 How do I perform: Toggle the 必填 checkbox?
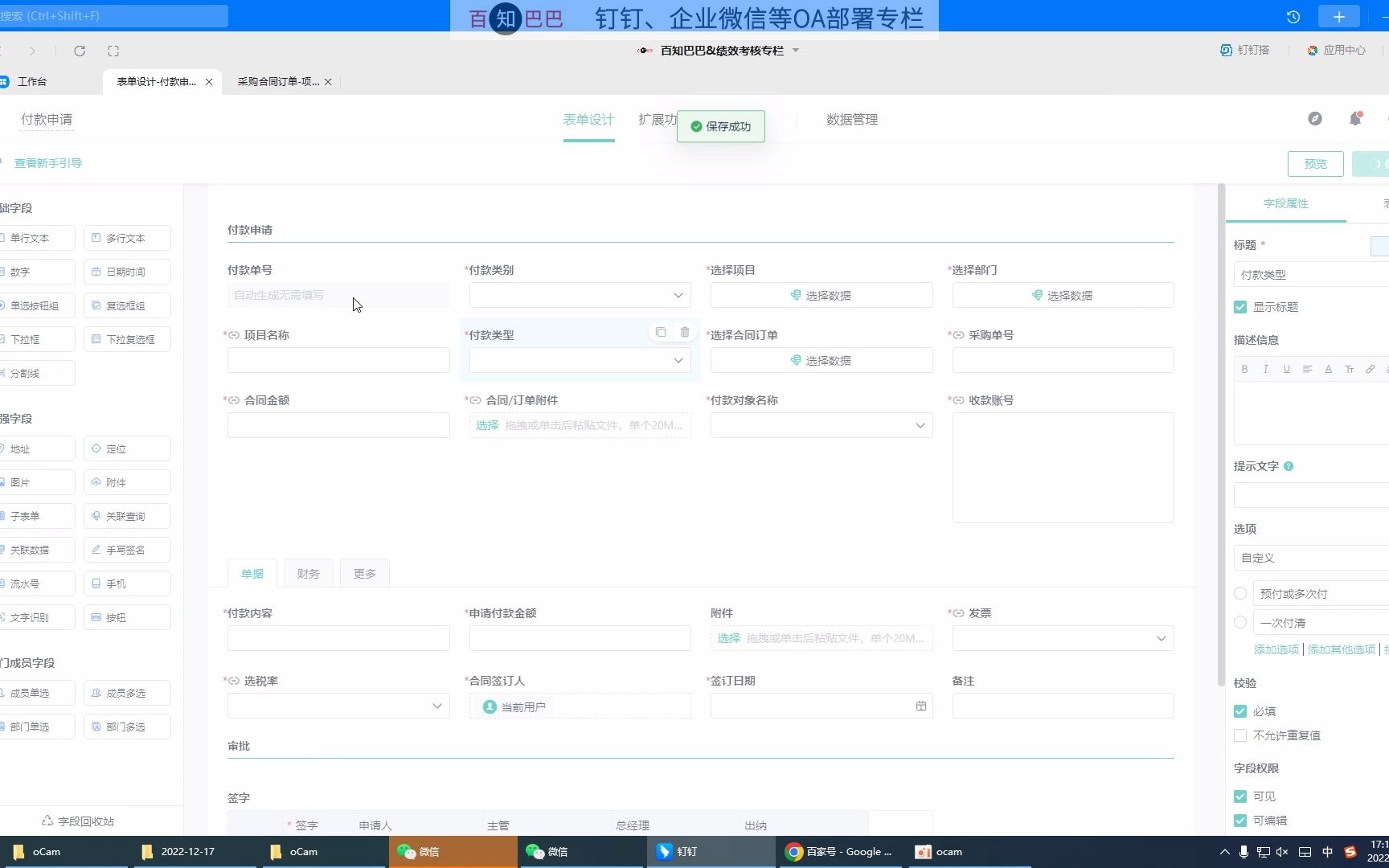click(1240, 711)
